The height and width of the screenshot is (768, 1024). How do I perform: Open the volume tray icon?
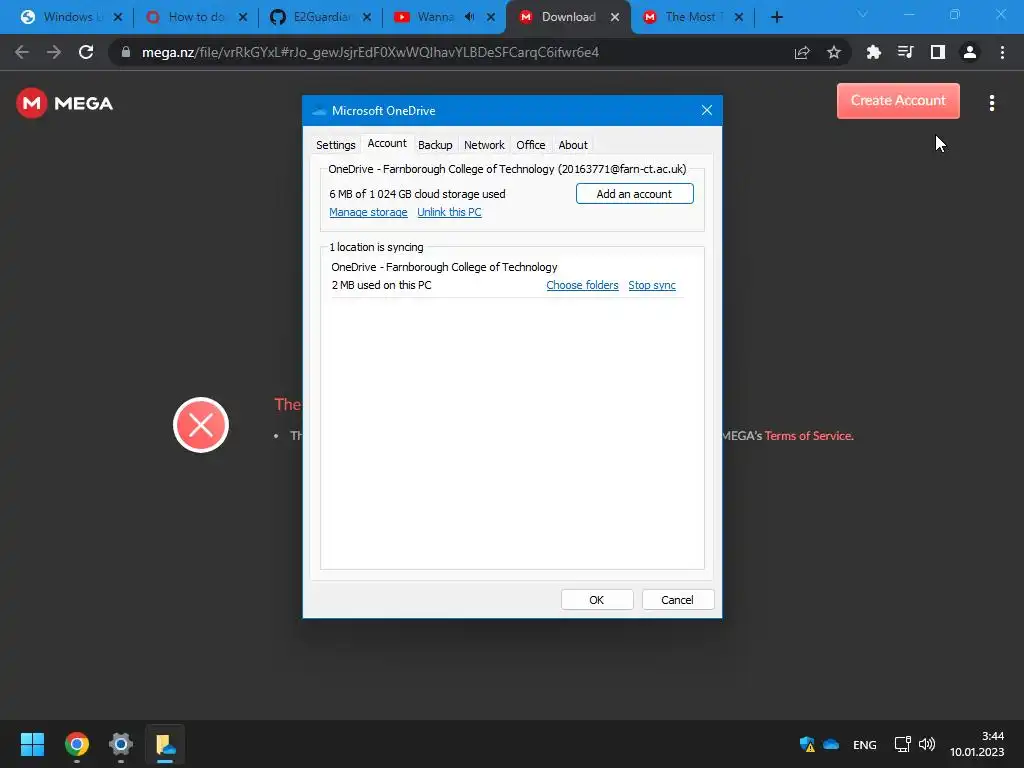tap(927, 744)
